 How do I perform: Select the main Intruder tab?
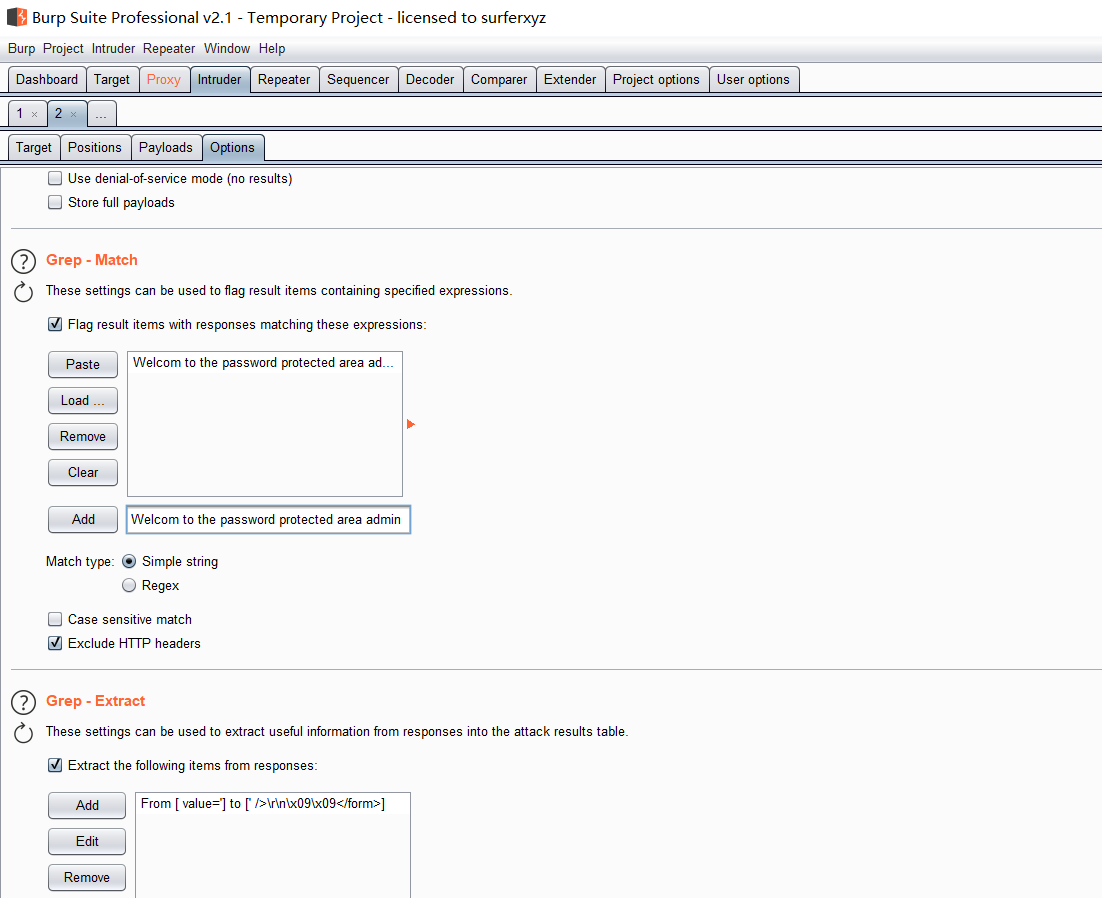219,79
